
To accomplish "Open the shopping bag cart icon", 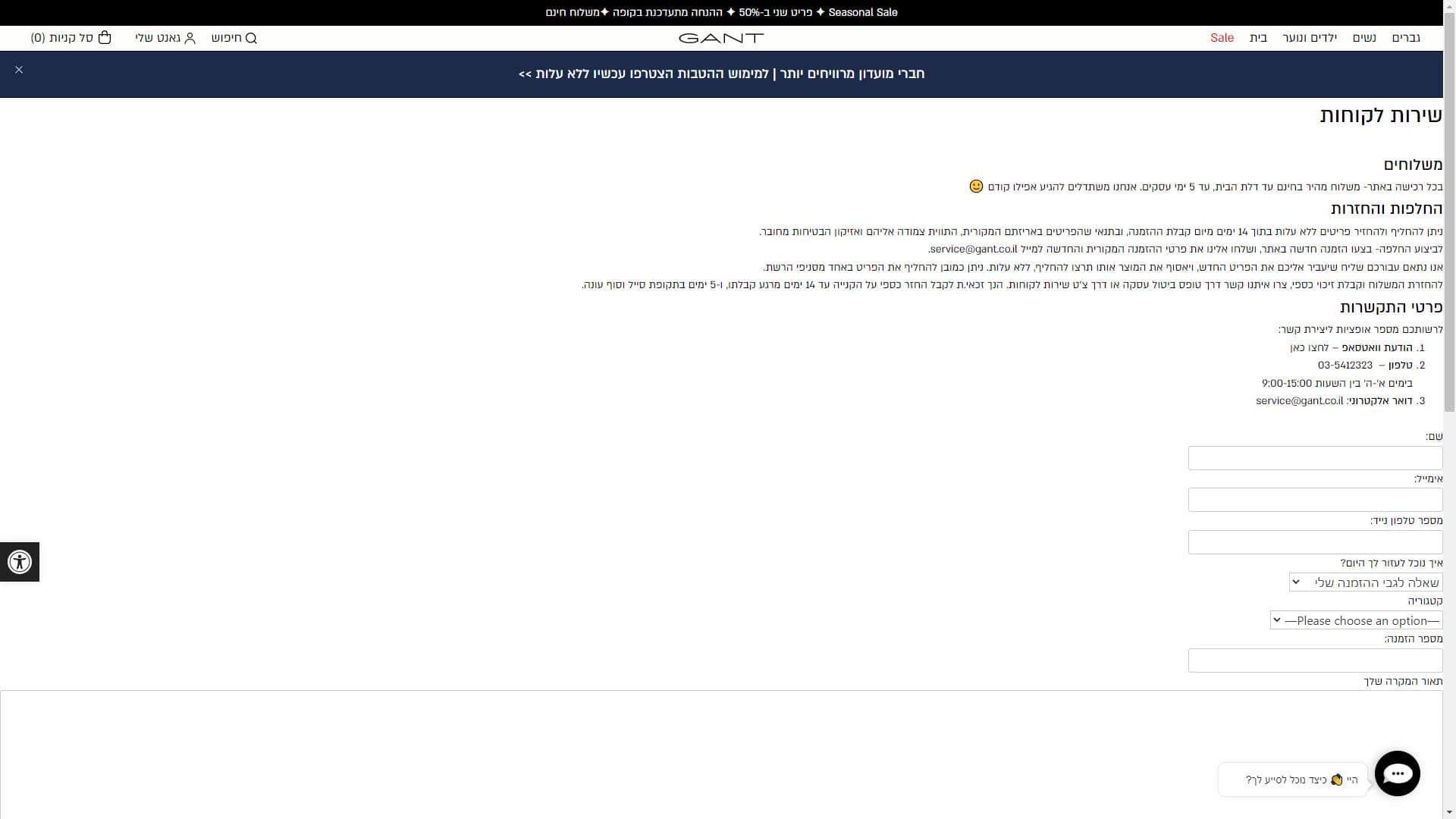I will 105,38.
